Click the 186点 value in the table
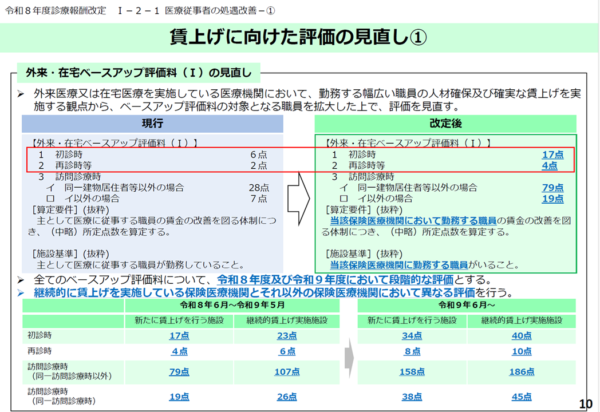Viewport: 600px width, 412px height. click(521, 371)
